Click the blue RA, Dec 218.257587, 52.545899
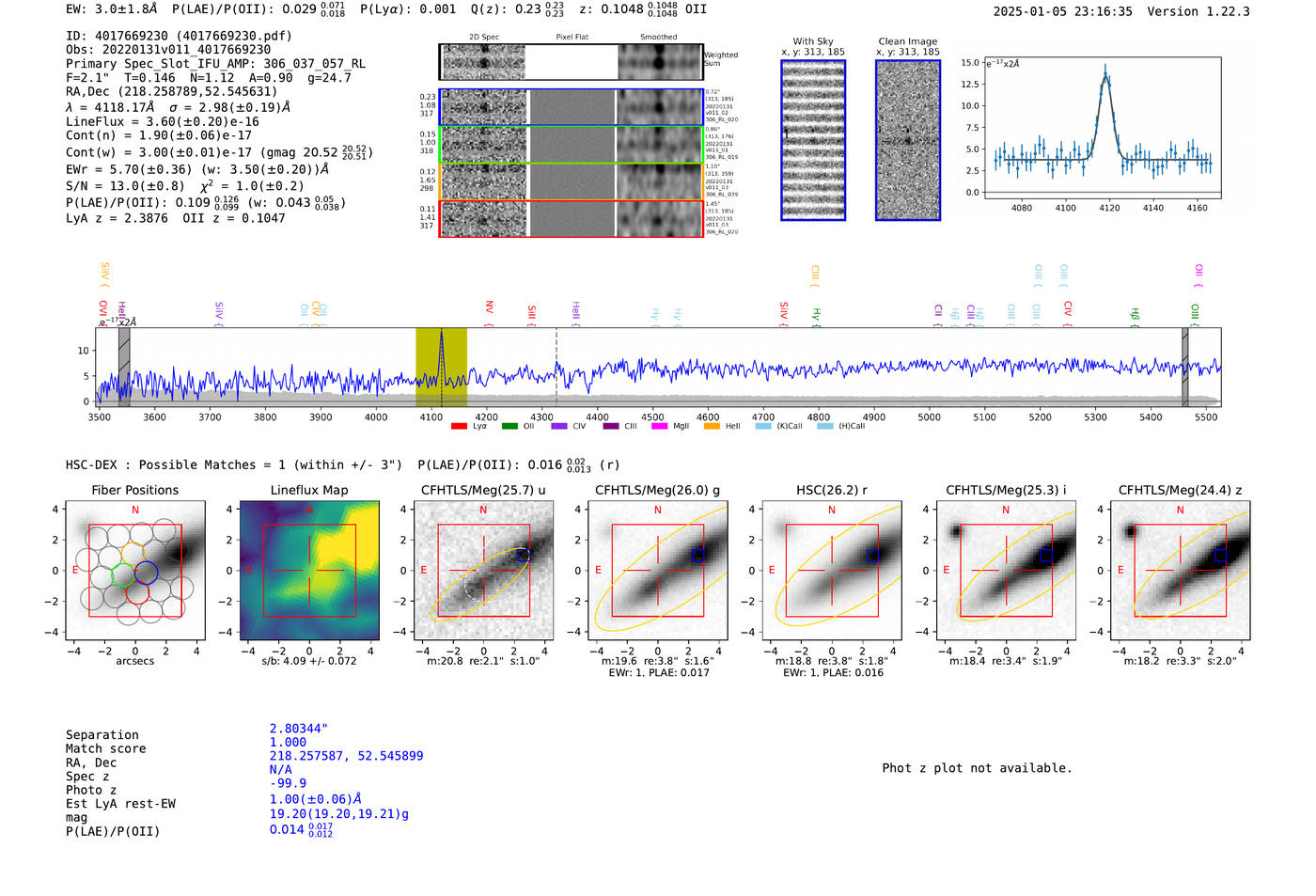The width and height of the screenshot is (1316, 896). pyautogui.click(x=346, y=756)
